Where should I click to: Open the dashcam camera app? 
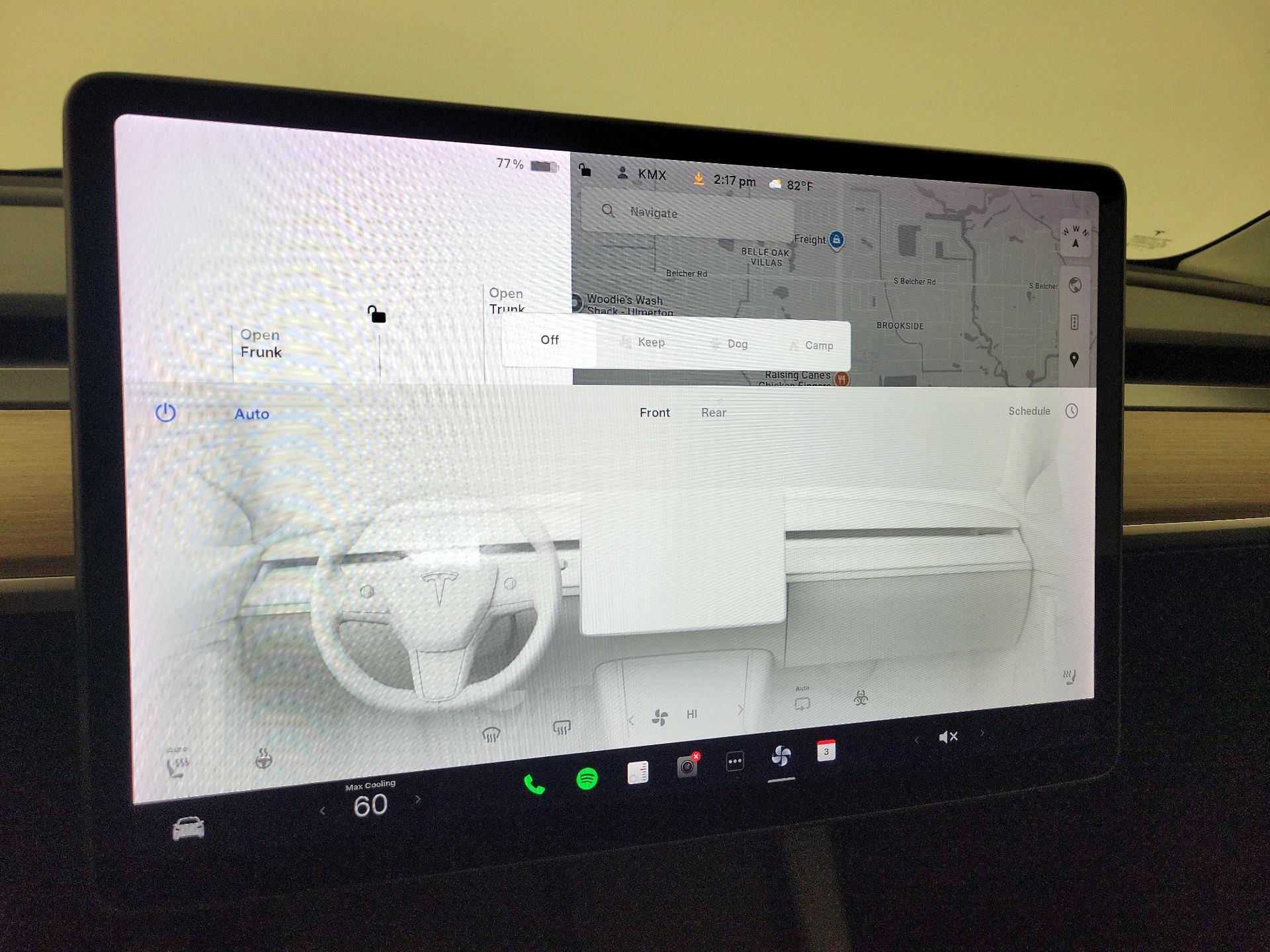click(687, 766)
